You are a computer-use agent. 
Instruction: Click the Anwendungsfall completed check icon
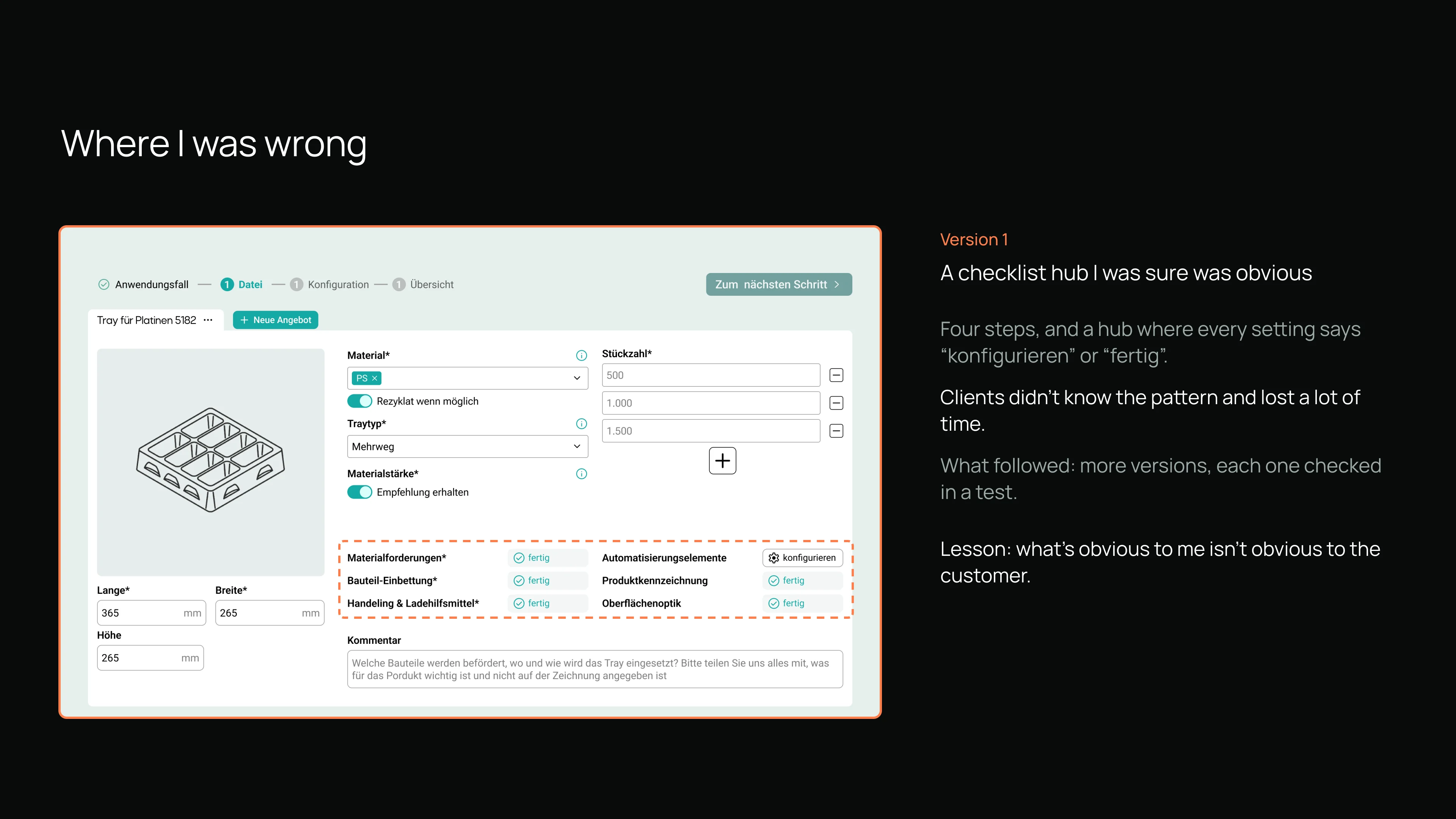point(104,284)
